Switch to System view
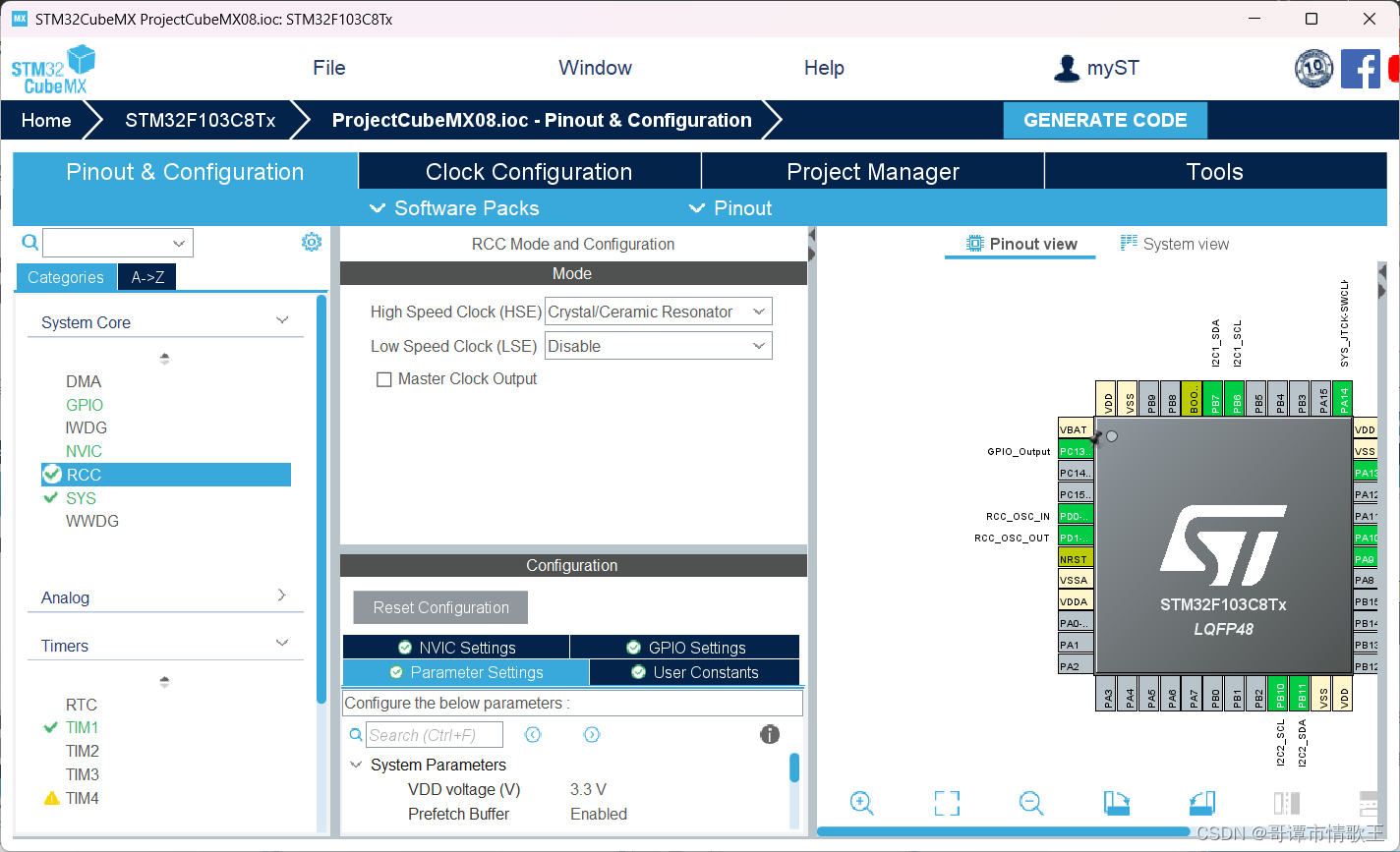The image size is (1400, 852). 1175,244
